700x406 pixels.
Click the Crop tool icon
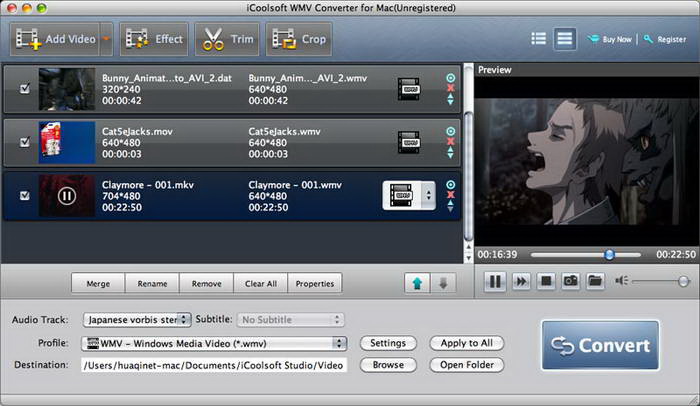tap(299, 39)
